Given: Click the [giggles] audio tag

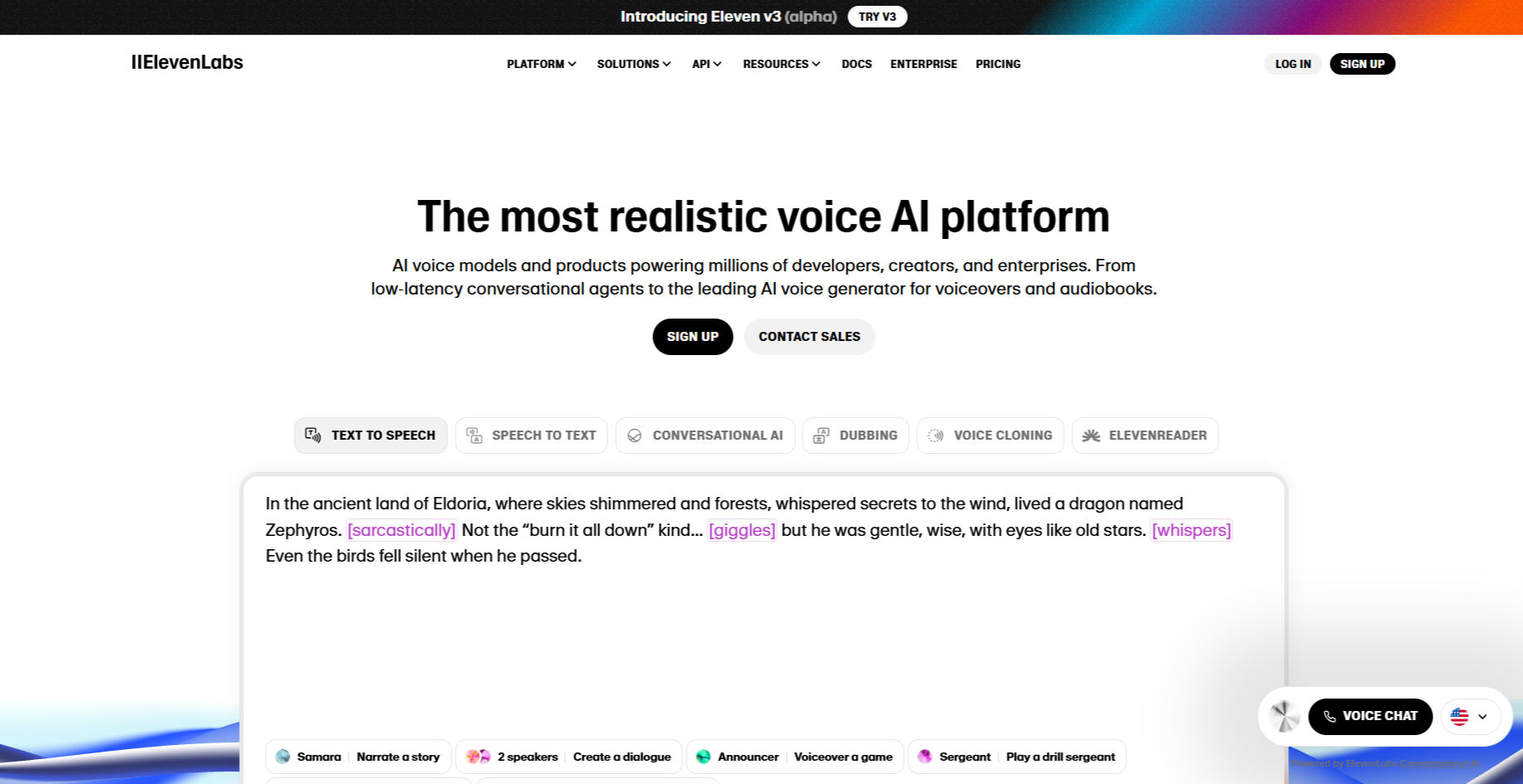Looking at the screenshot, I should [742, 530].
